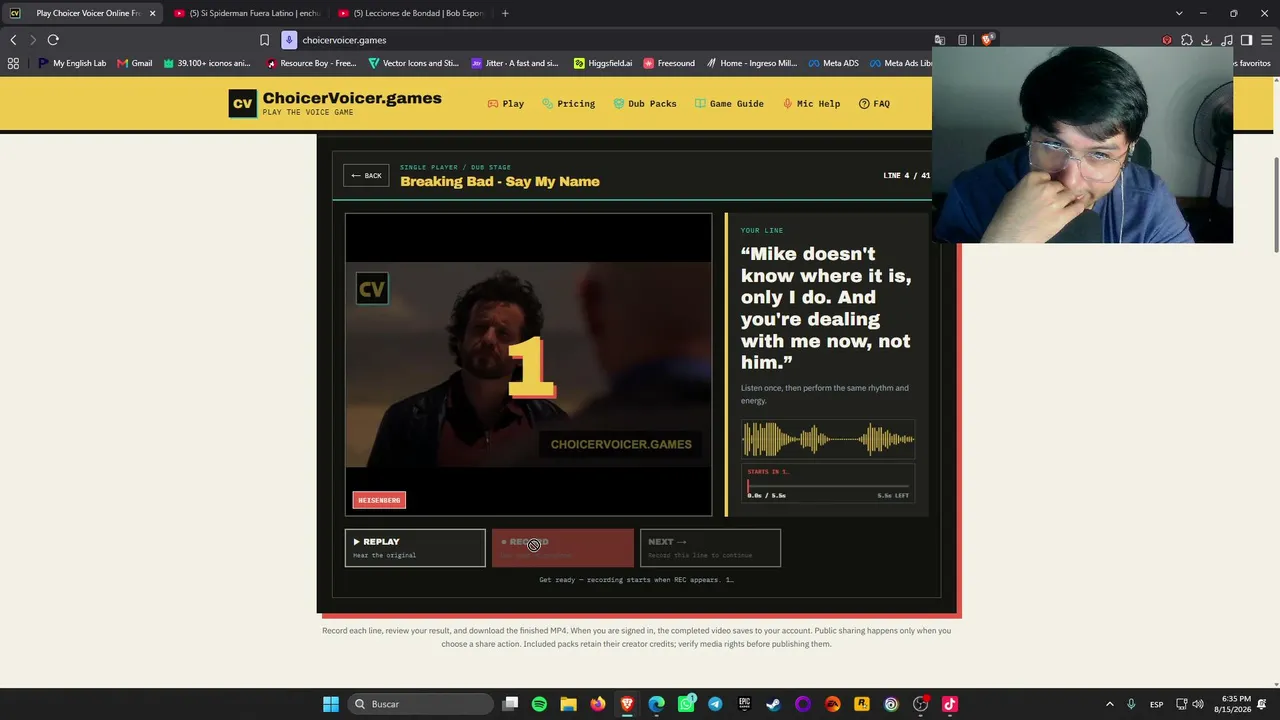Viewport: 1280px width, 720px height.
Task: Go back in browser history
Action: tap(13, 40)
